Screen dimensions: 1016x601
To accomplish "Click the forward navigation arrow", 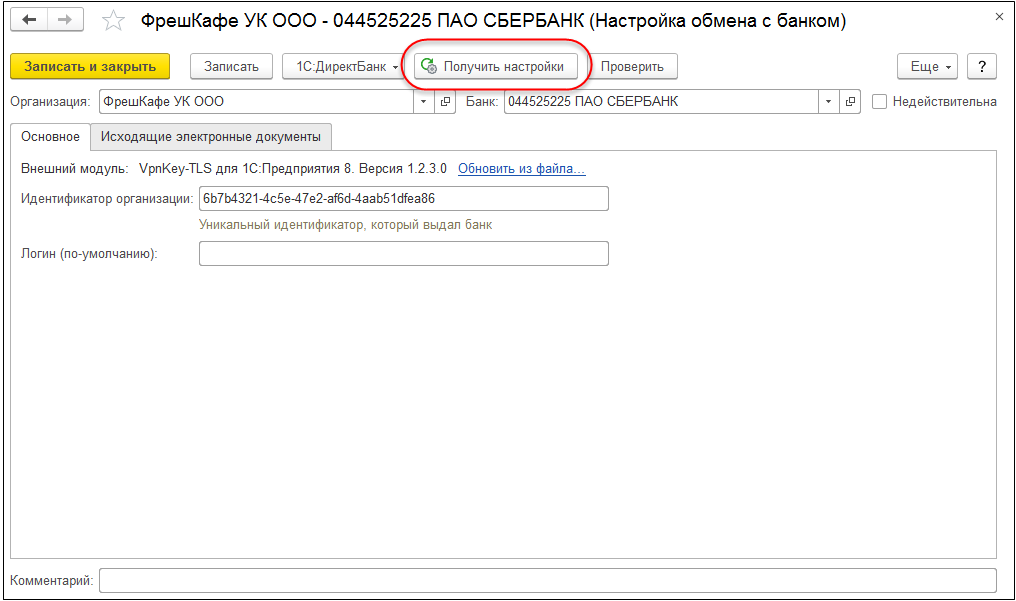I will point(66,20).
